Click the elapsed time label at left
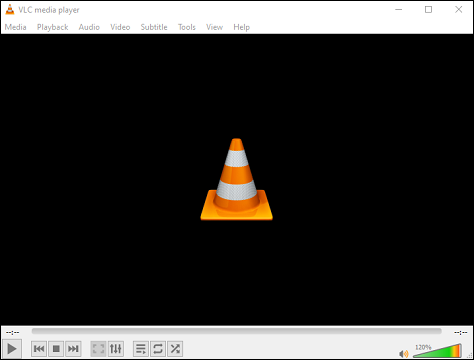Screen dimensions: 474x360 [x=12, y=332]
